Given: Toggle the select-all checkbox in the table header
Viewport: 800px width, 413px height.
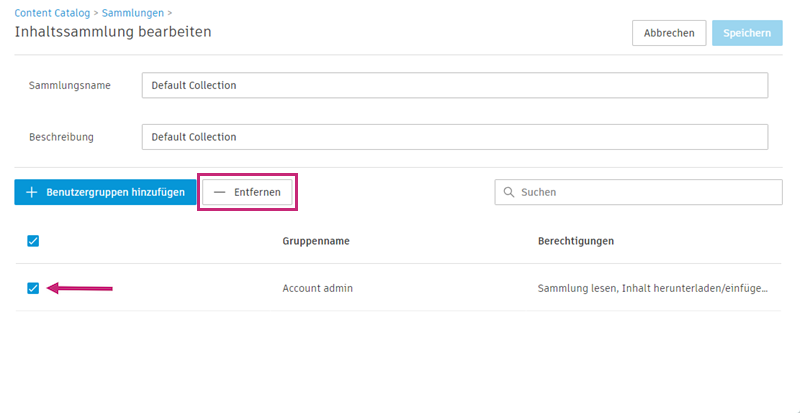Looking at the screenshot, I should click(33, 241).
